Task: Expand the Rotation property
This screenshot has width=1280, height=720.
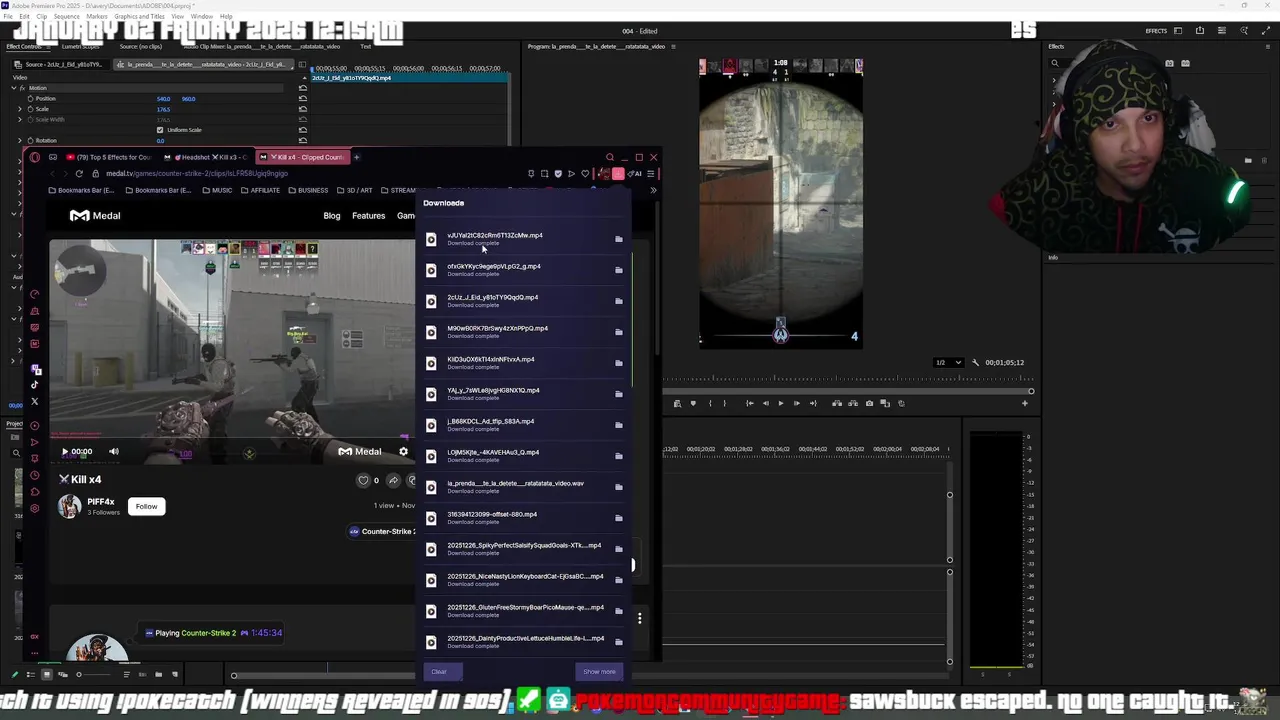Action: (x=20, y=140)
